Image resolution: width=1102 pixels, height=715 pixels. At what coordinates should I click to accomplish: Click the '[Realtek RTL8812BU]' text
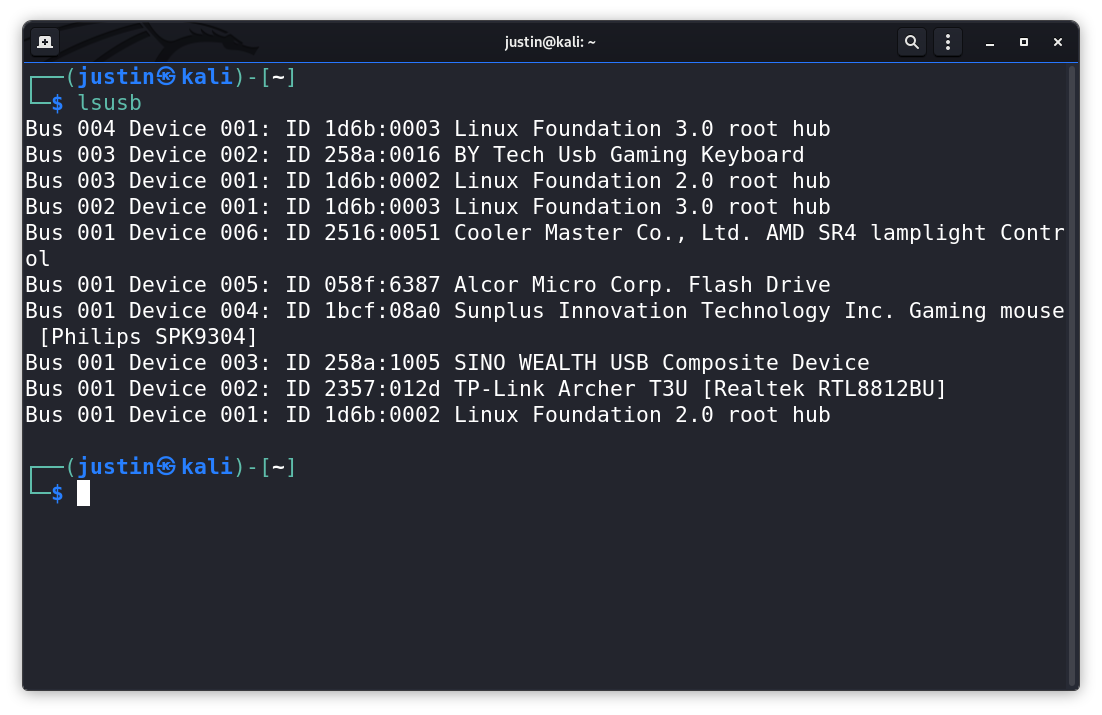pyautogui.click(x=824, y=389)
